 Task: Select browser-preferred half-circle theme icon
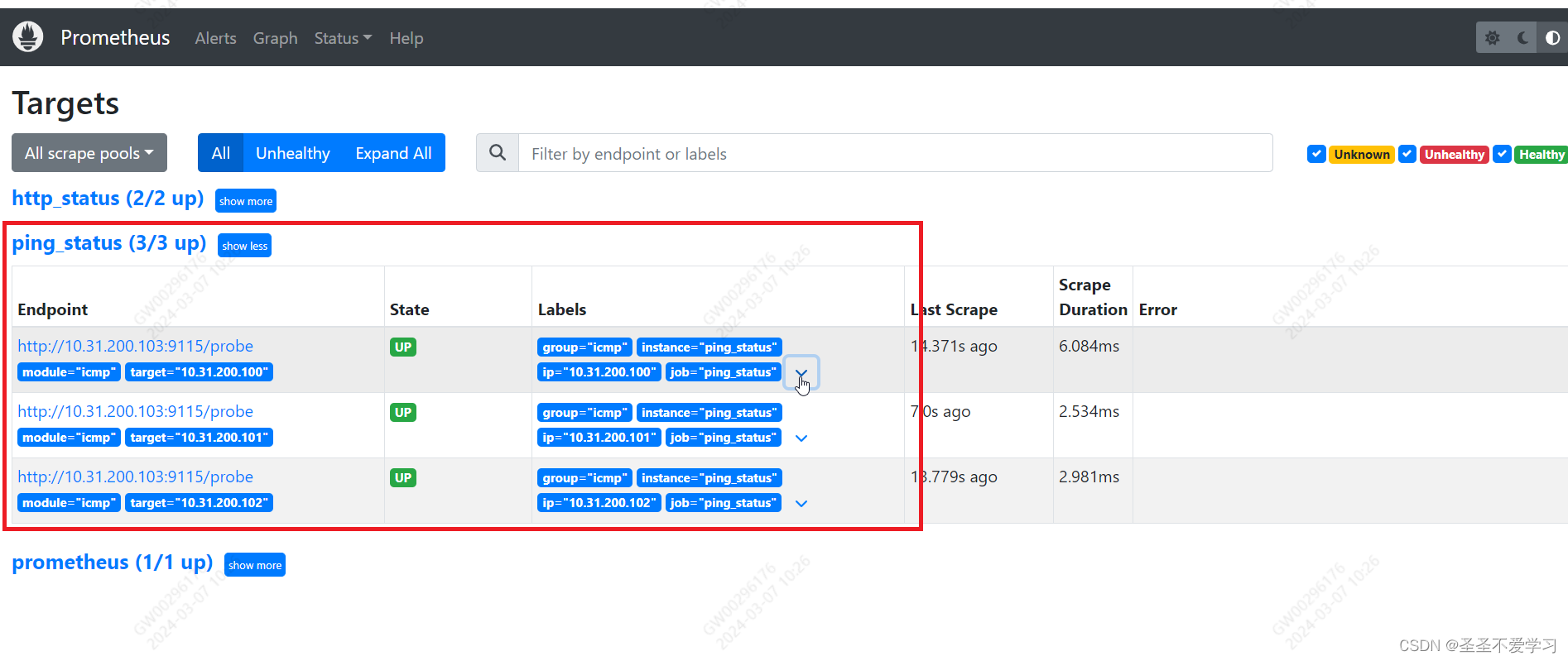pos(1552,38)
